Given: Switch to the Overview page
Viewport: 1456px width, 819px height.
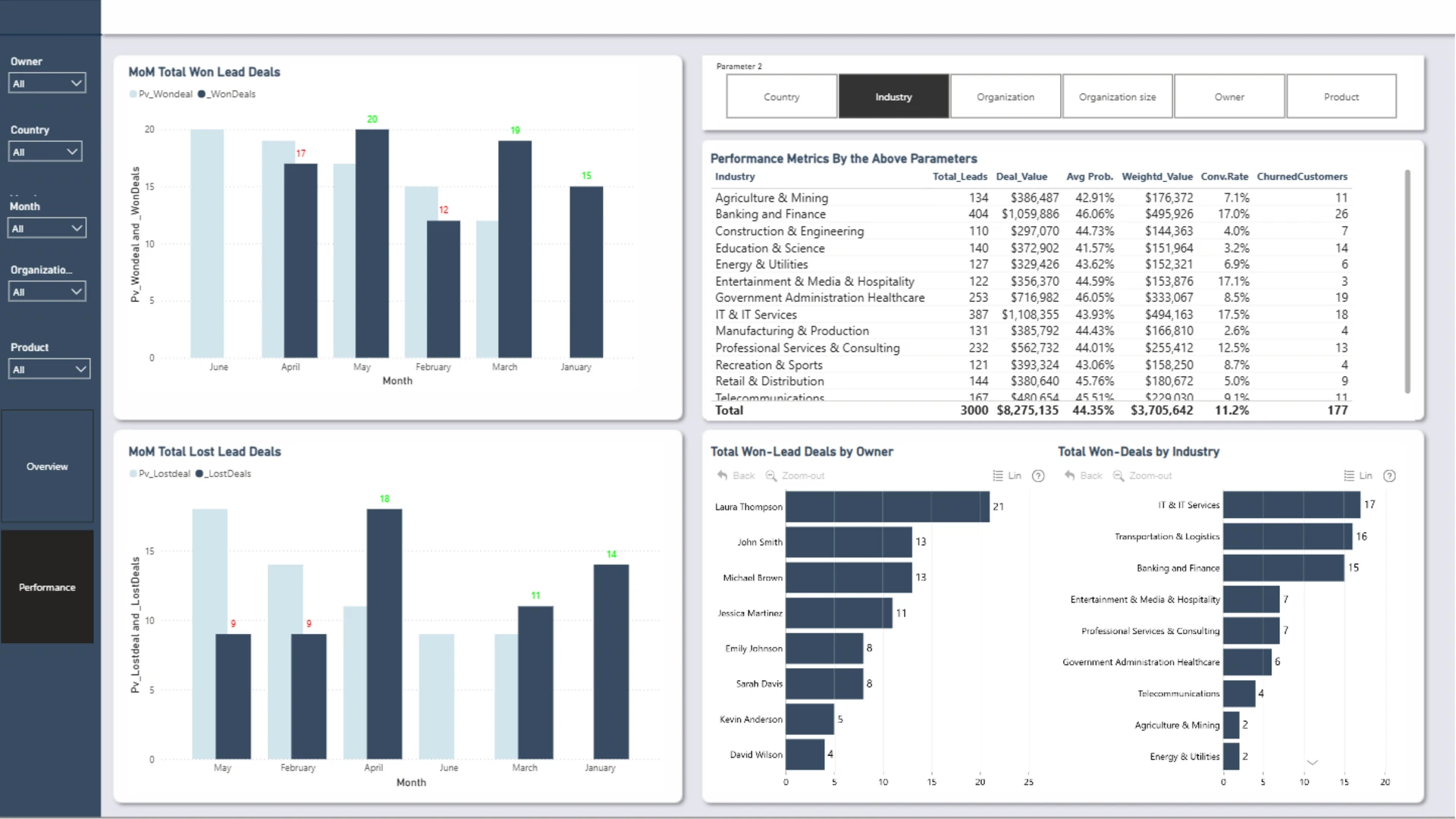Looking at the screenshot, I should tap(47, 466).
